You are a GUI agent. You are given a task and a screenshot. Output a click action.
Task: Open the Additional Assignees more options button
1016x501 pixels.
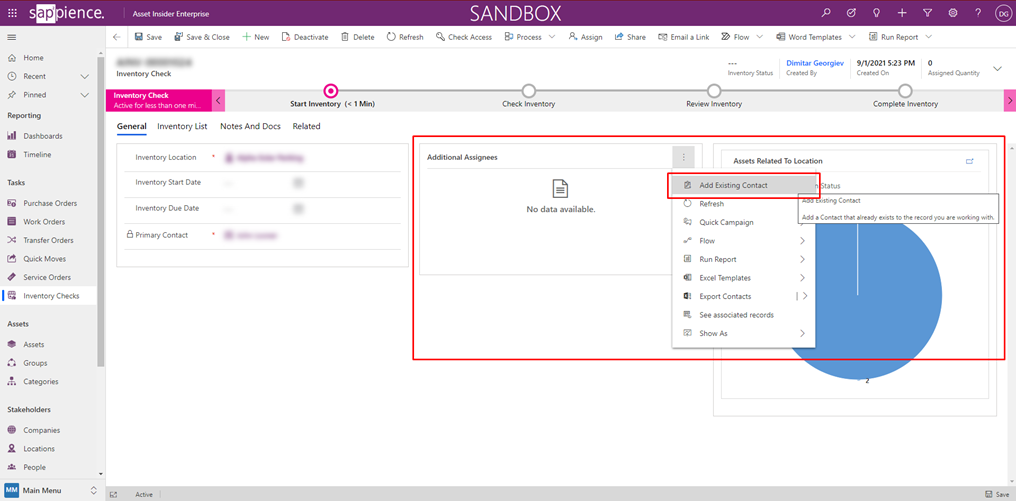(684, 157)
